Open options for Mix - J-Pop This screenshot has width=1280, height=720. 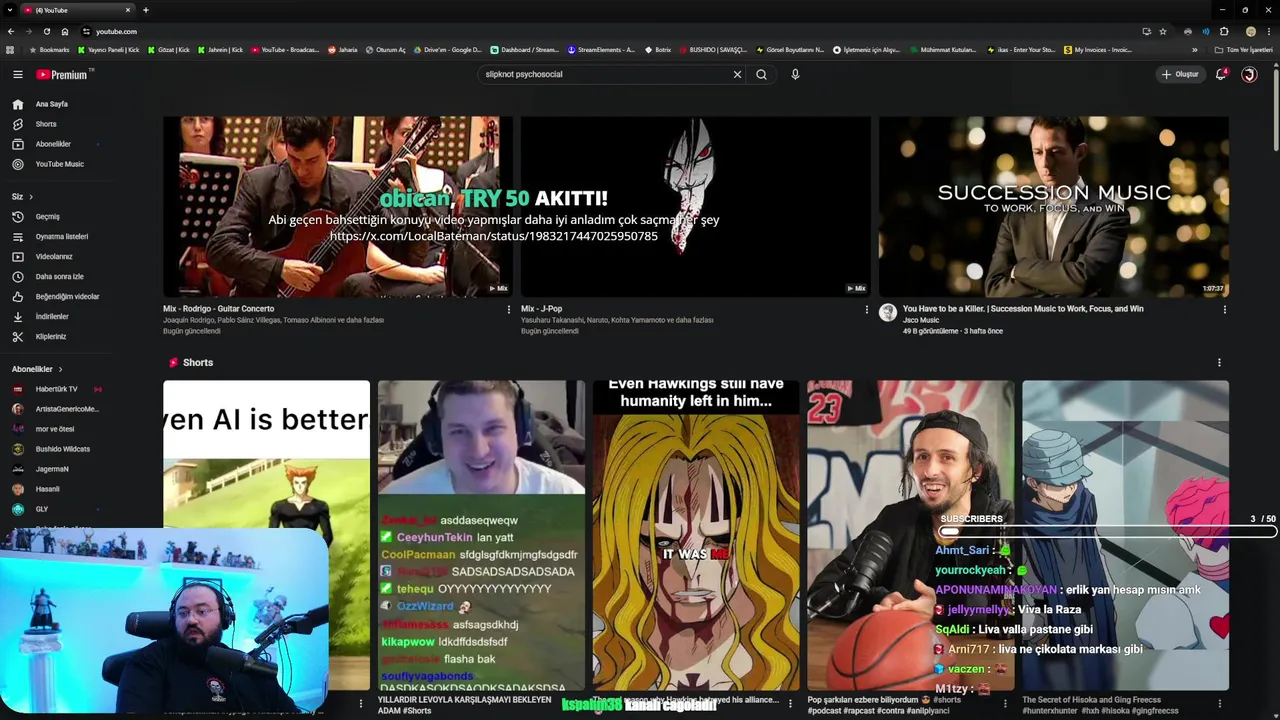[x=866, y=310]
